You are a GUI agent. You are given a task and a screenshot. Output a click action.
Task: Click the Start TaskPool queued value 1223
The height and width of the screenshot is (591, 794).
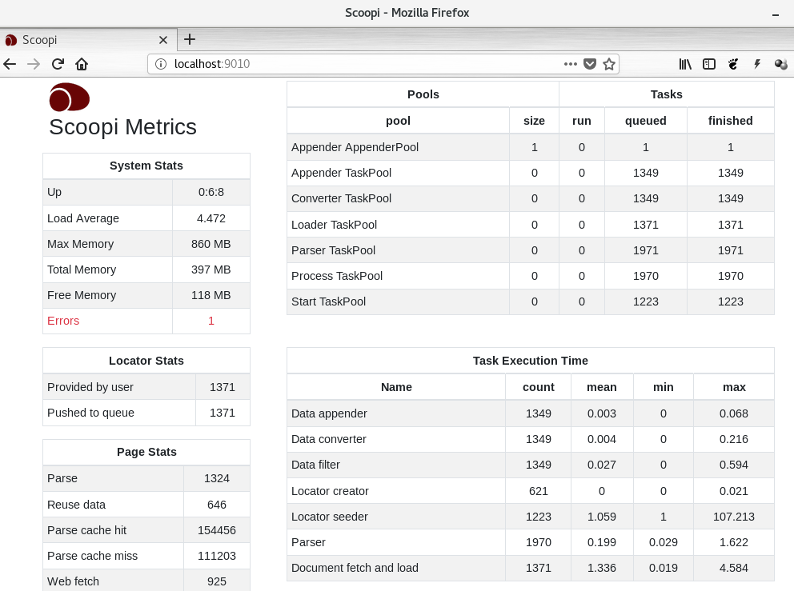click(x=646, y=302)
